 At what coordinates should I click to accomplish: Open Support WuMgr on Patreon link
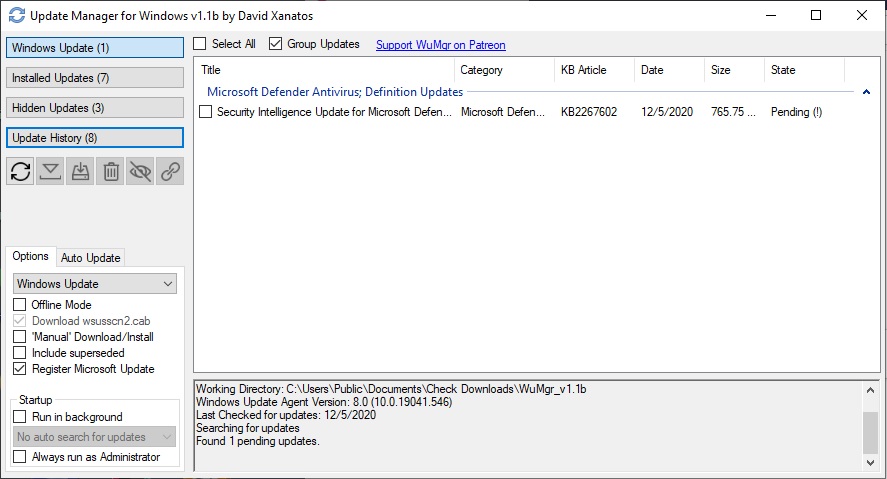tap(440, 45)
